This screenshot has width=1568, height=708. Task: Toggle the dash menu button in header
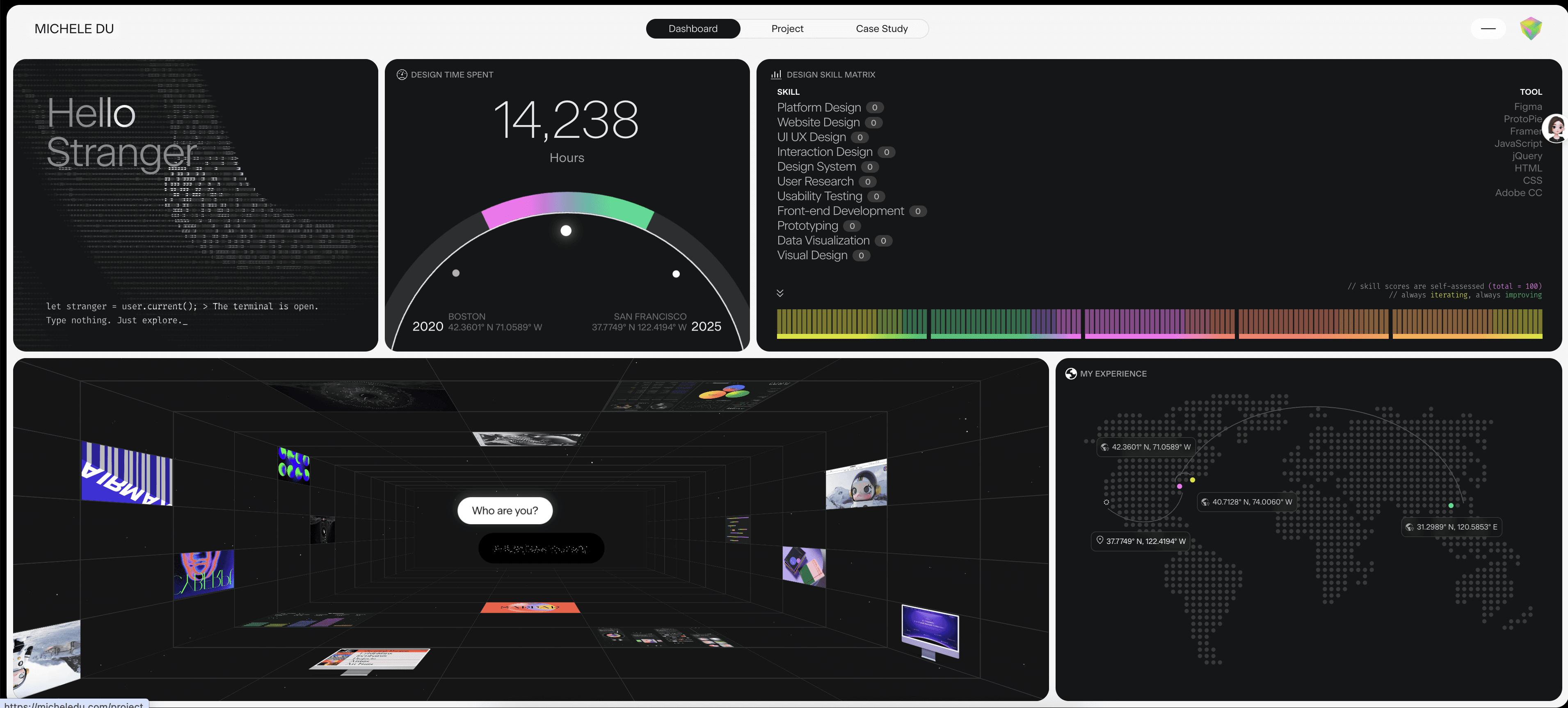pos(1488,29)
